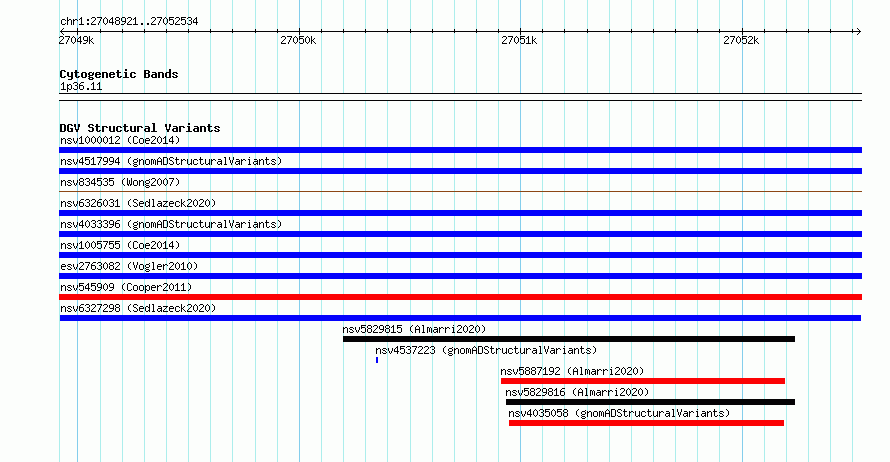This screenshot has width=890, height=462.
Task: Open nsv4033396 (gnomADStructuralVariants) label
Action: coord(171,224)
